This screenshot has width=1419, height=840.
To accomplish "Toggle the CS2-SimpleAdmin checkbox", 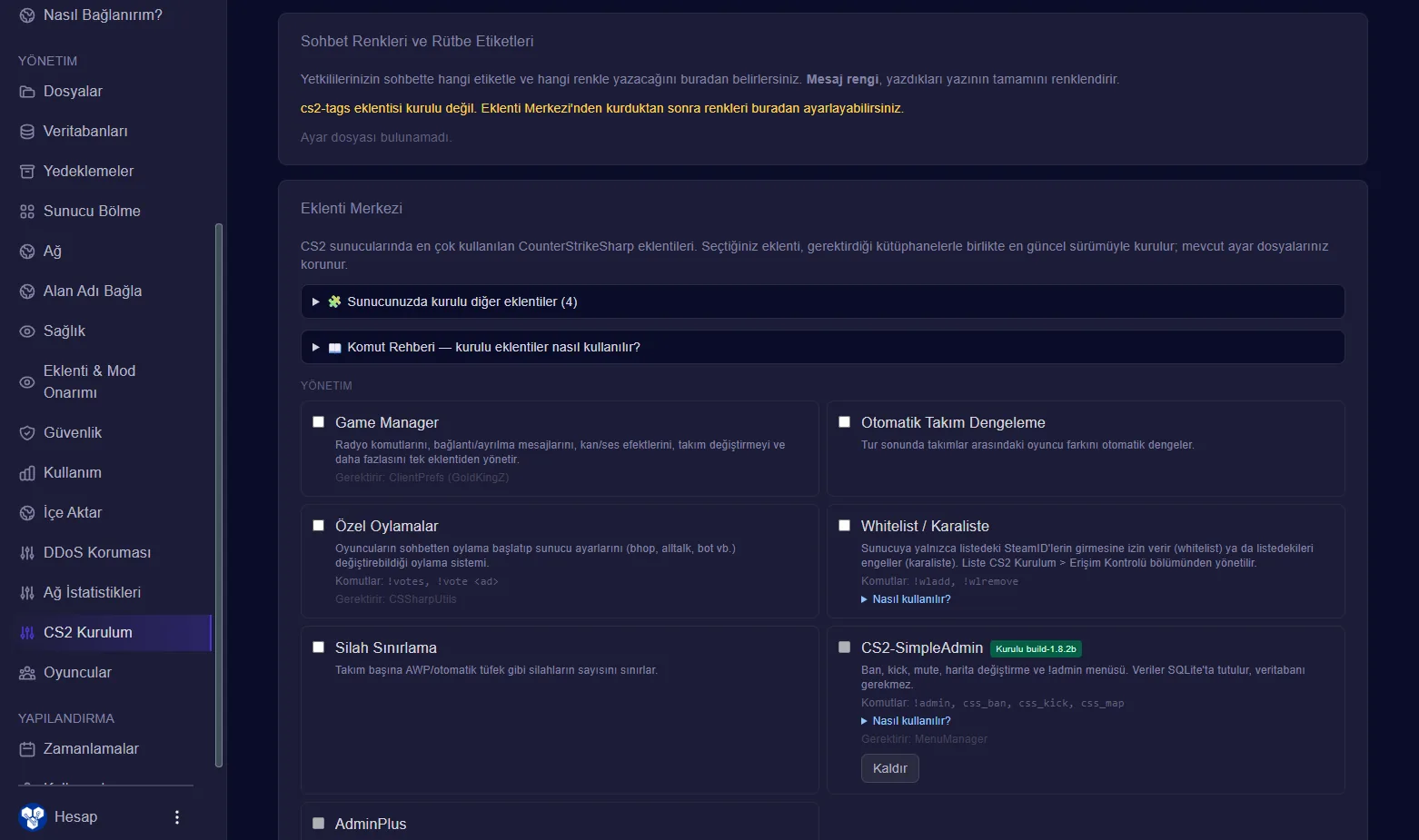I will pos(844,647).
